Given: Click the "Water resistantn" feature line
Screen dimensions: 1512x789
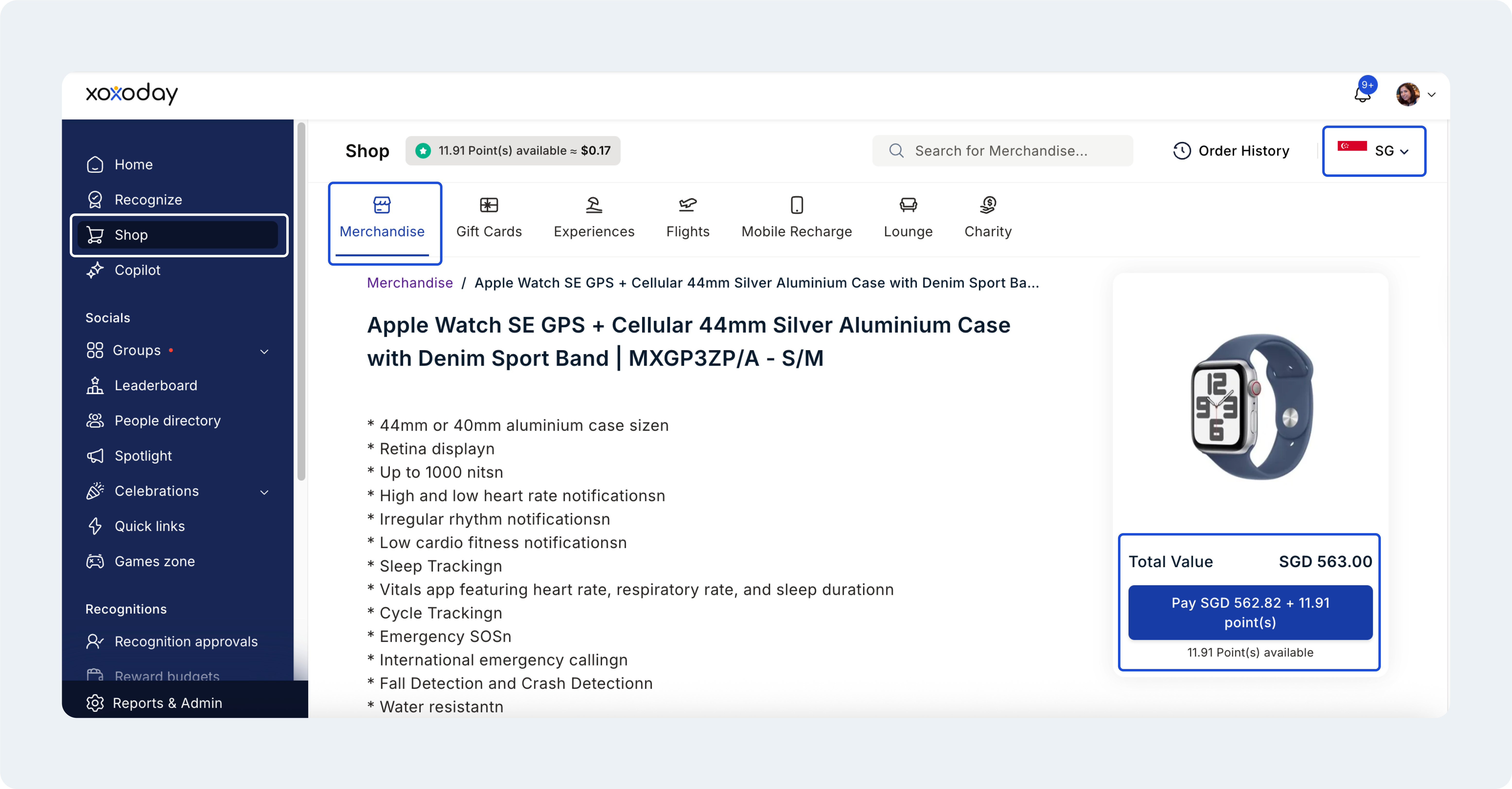Looking at the screenshot, I should click(435, 707).
